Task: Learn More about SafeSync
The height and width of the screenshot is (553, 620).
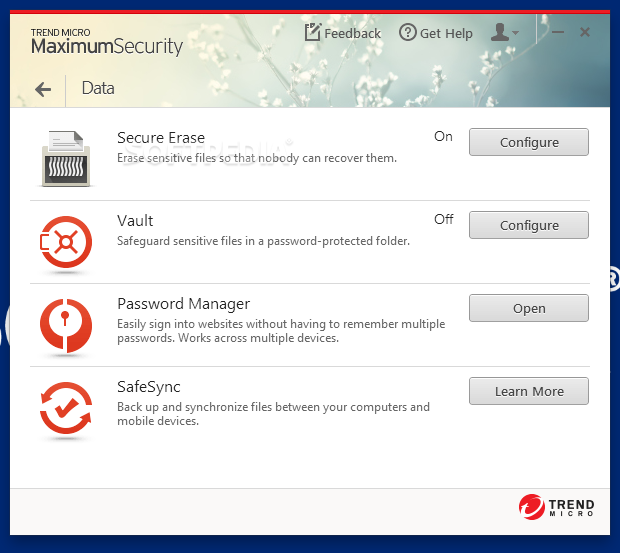Action: [529, 391]
